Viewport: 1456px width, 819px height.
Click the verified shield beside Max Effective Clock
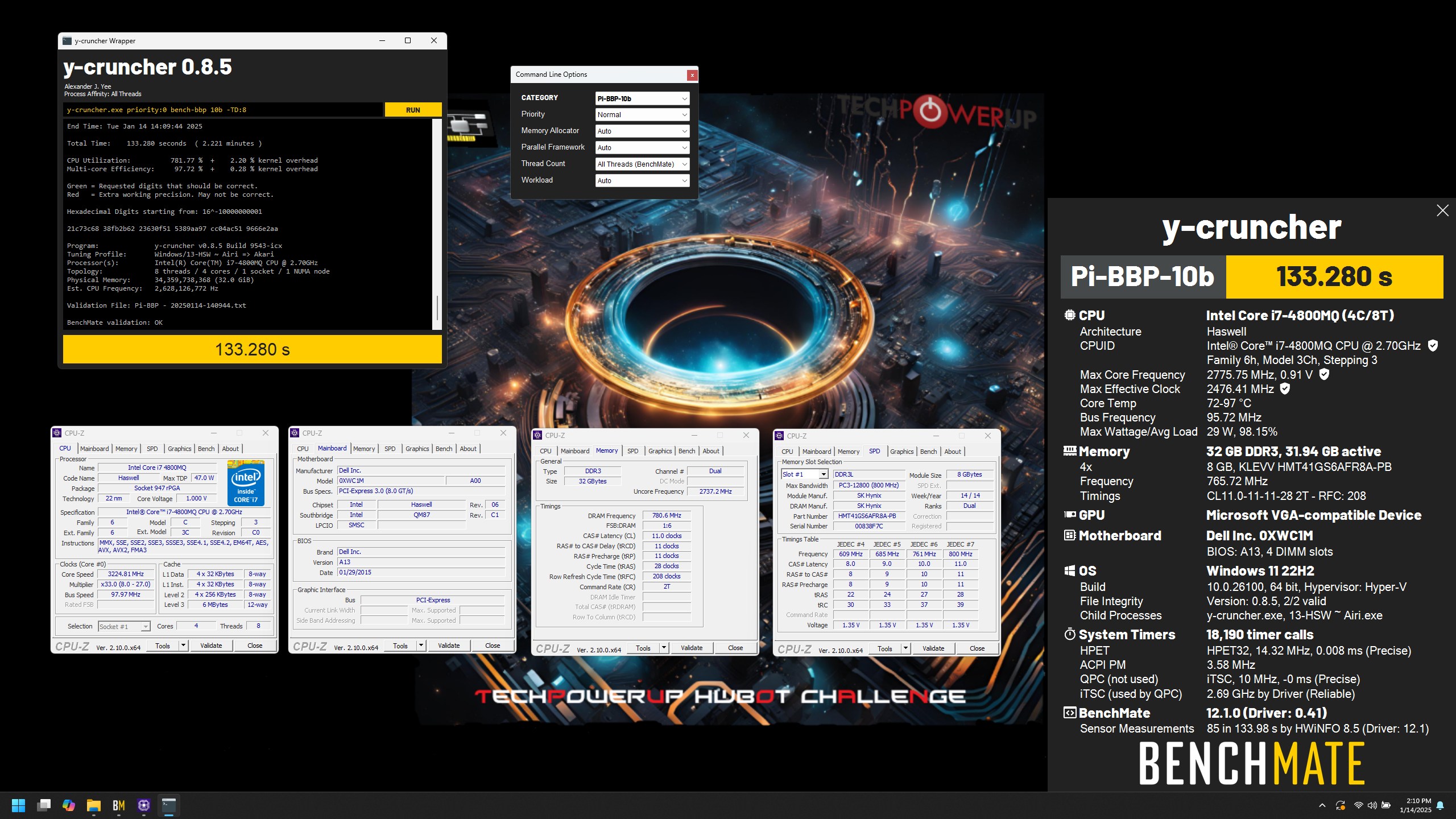(x=1285, y=388)
